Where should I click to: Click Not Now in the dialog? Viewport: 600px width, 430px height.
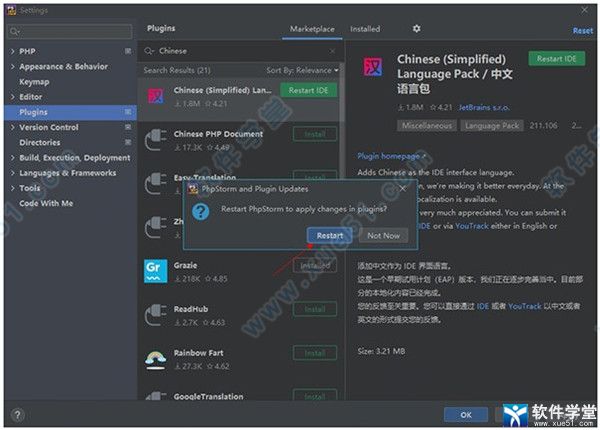(383, 236)
